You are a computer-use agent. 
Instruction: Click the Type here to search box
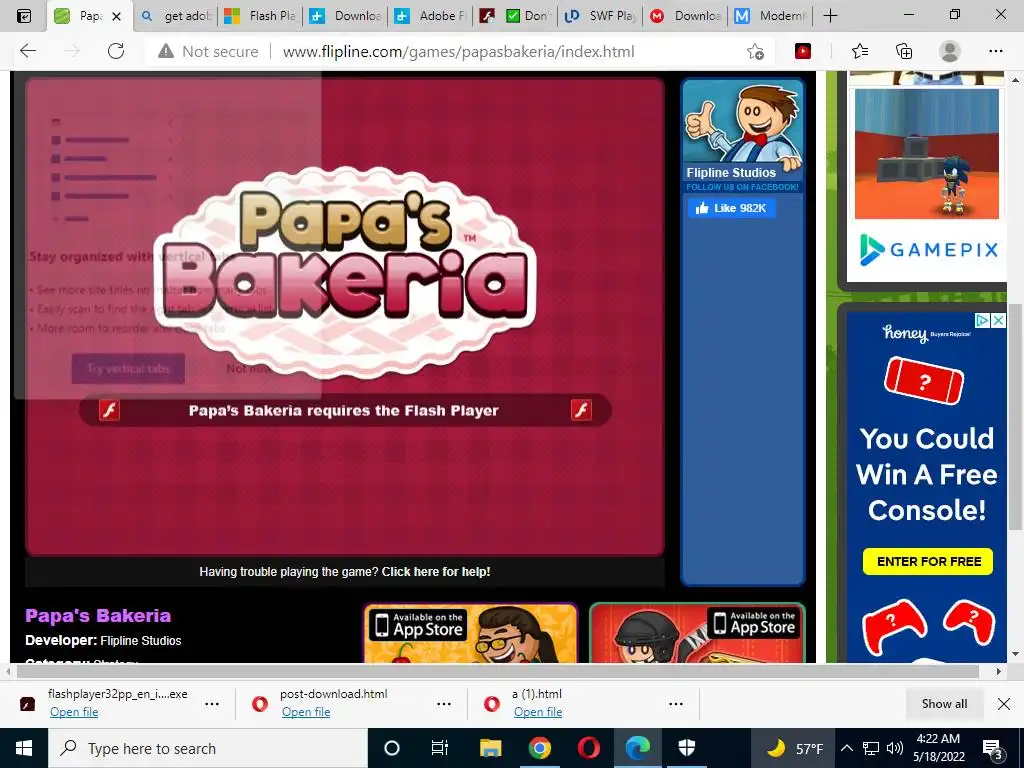[x=208, y=748]
